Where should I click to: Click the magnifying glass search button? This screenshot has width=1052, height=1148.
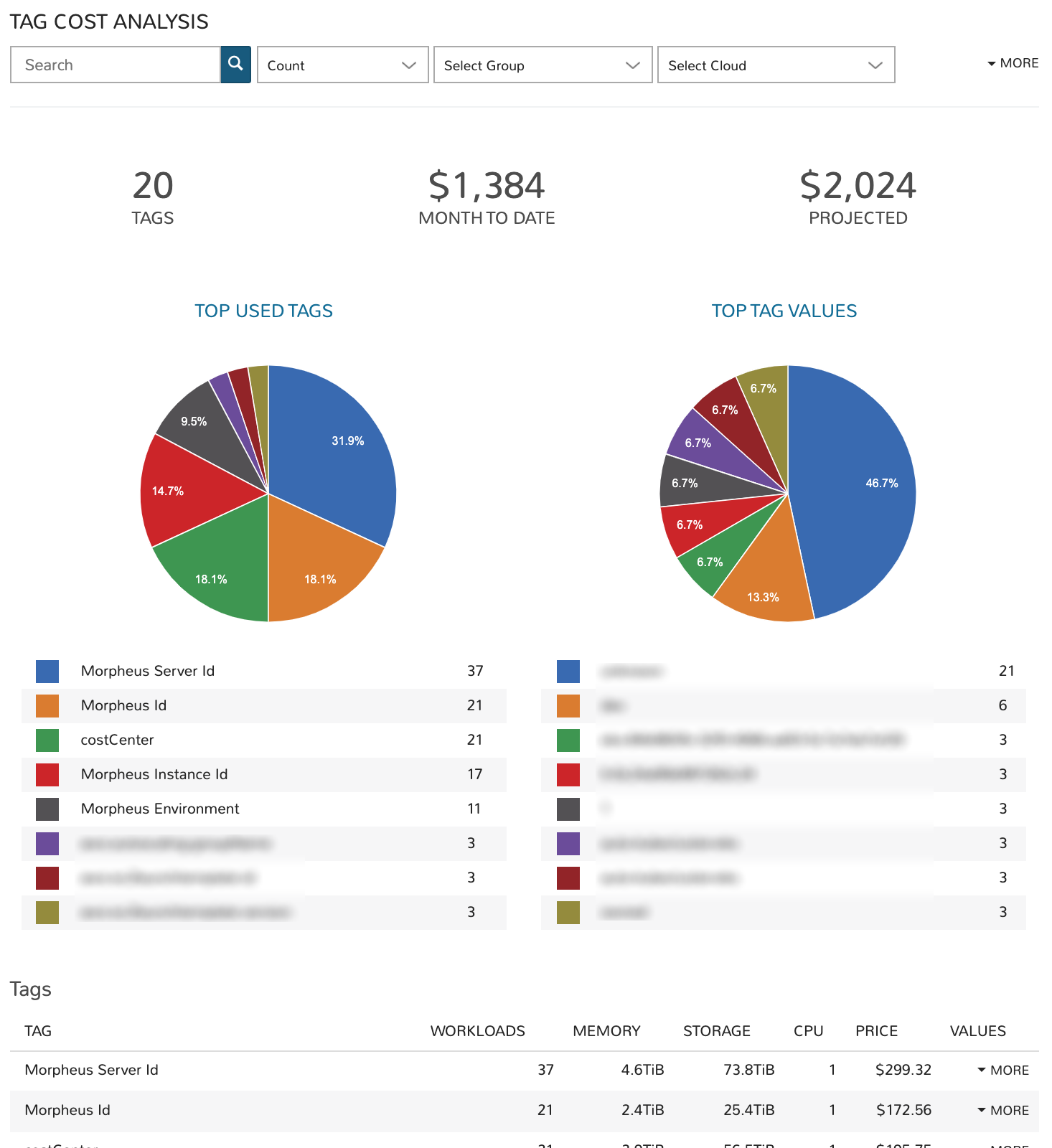click(x=235, y=65)
